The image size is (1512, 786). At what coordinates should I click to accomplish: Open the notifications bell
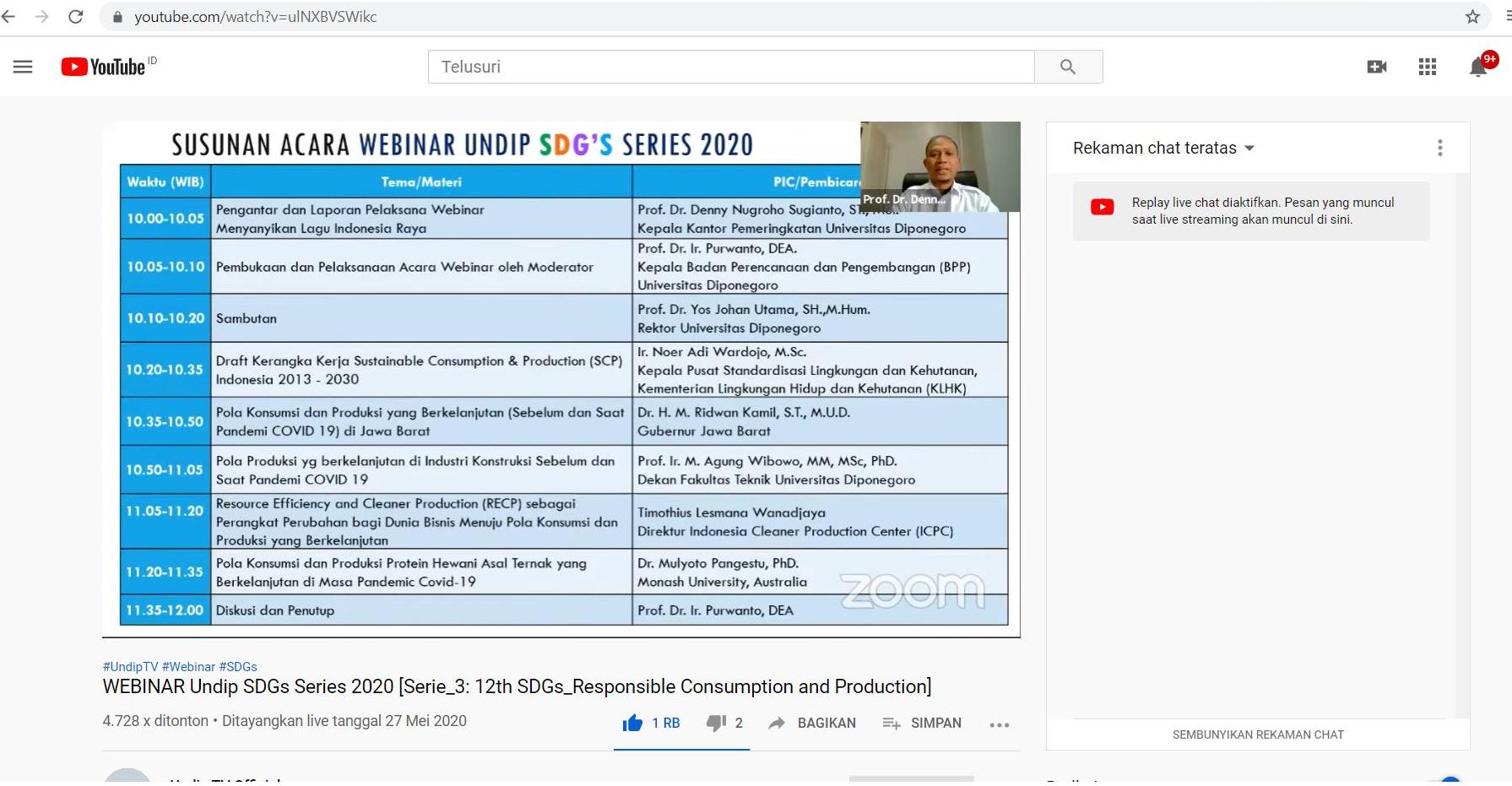(1477, 67)
